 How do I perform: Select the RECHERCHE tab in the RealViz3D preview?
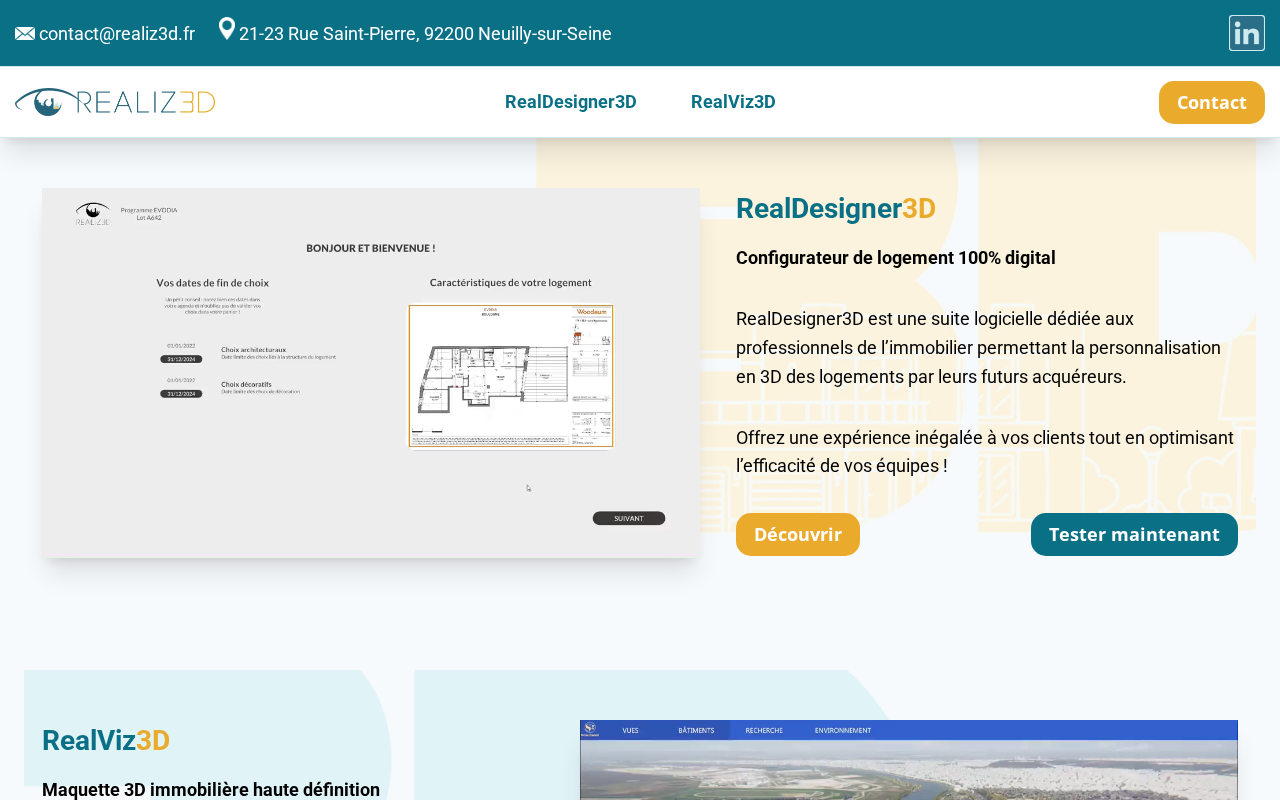[x=764, y=730]
